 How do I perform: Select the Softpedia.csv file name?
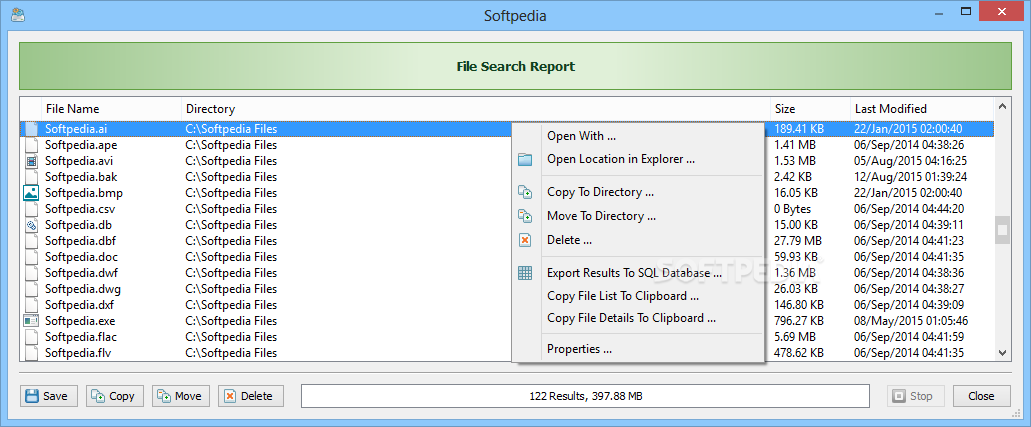[x=80, y=209]
